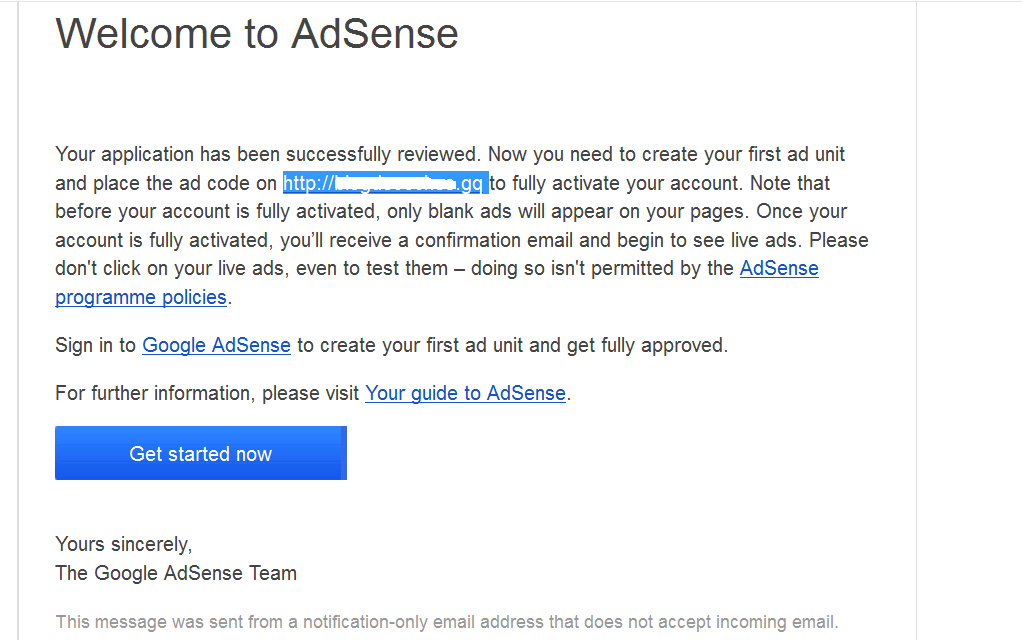Viewport: 1022px width, 640px height.
Task: Click The Google AdSense Team signature
Action: (x=176, y=573)
